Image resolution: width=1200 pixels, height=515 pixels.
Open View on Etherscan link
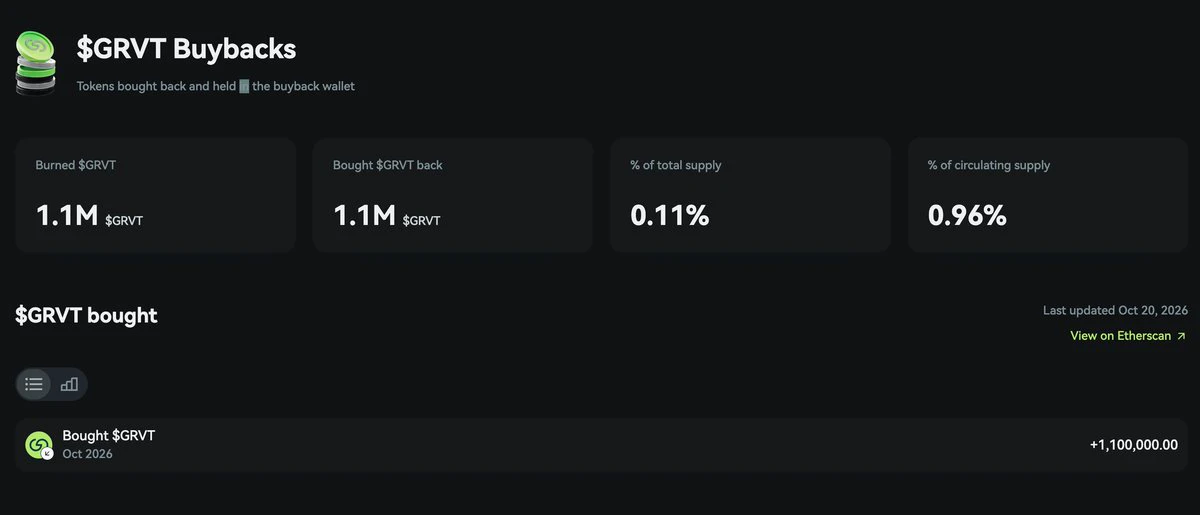click(x=1128, y=336)
